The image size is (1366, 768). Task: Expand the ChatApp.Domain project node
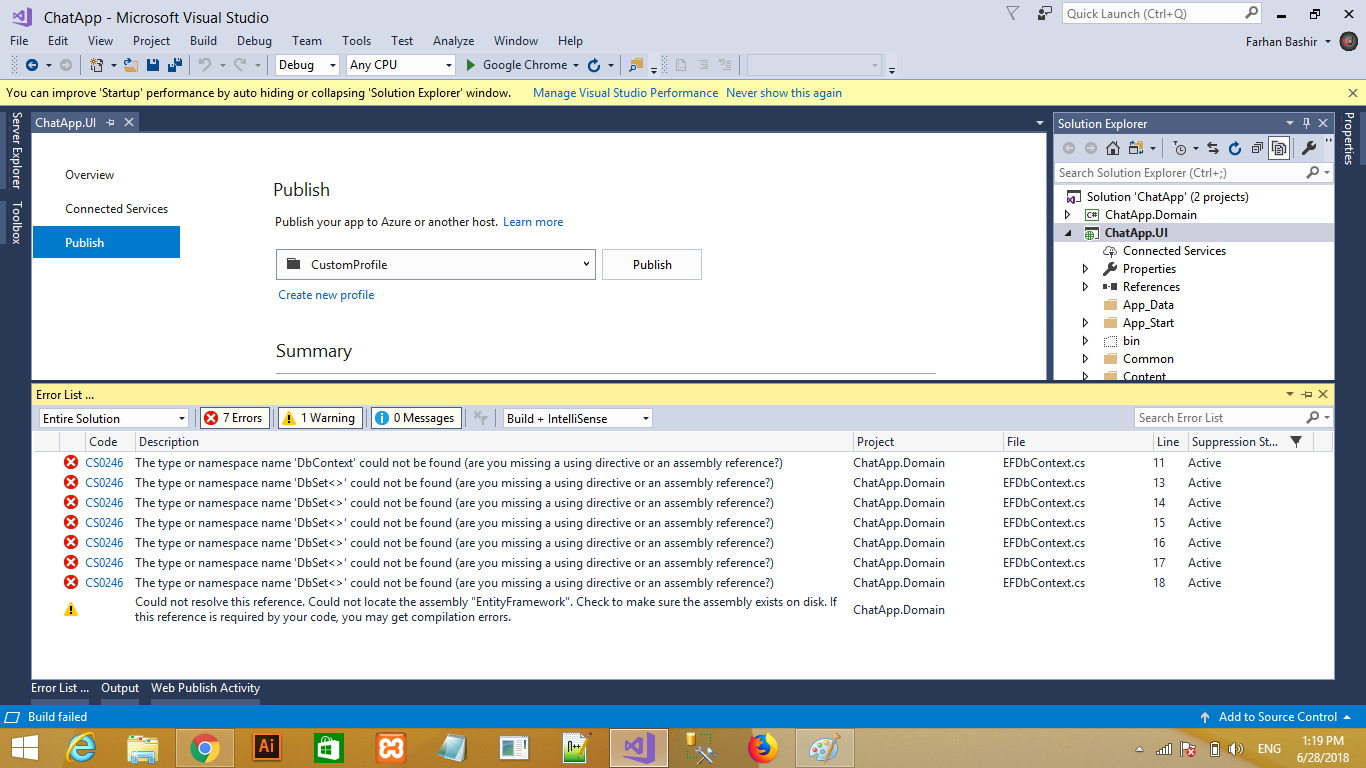click(x=1067, y=215)
